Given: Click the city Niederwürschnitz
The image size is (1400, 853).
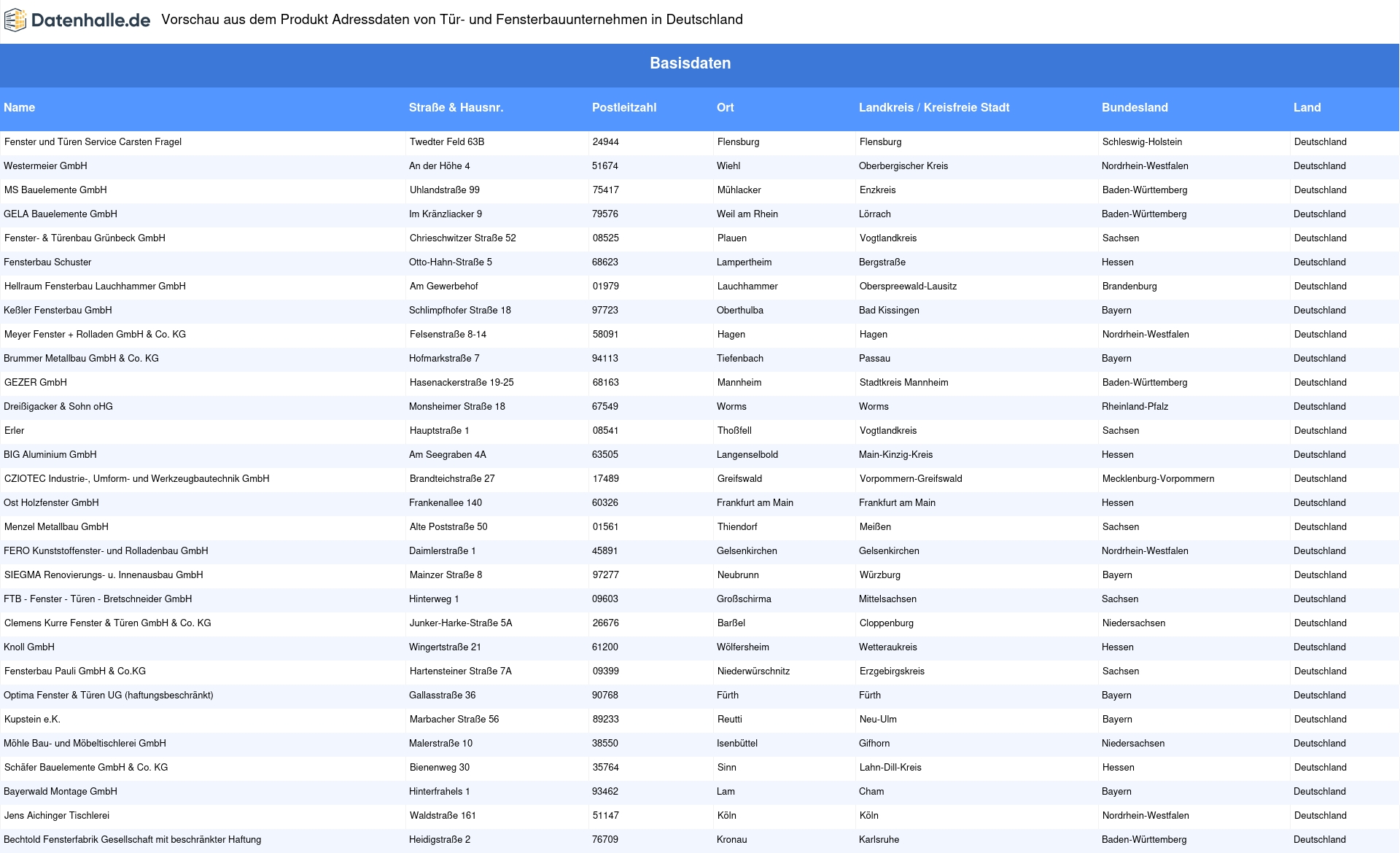Looking at the screenshot, I should pos(754,671).
